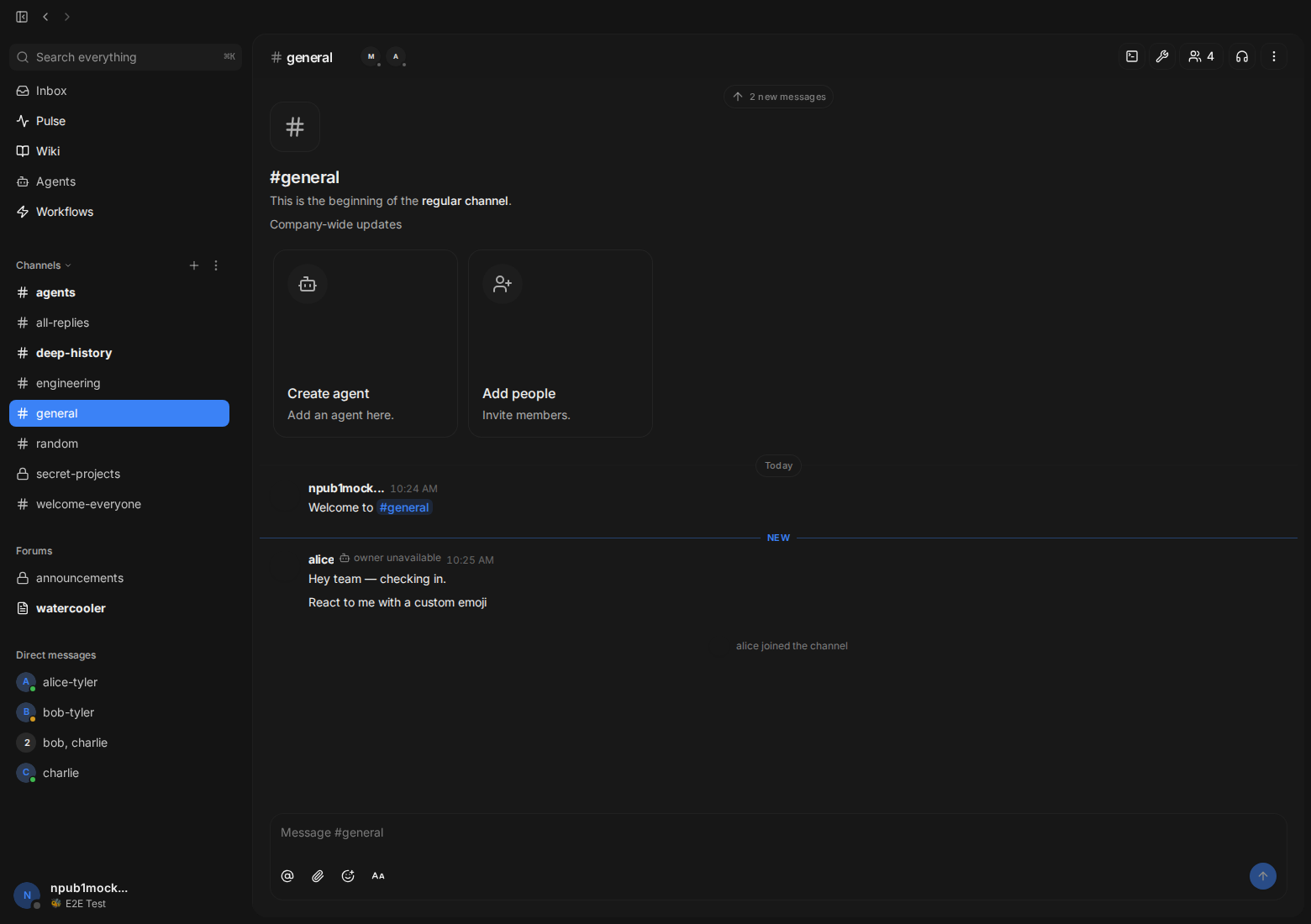The height and width of the screenshot is (924, 1311).
Task: Open Pulse in the sidebar
Action: (119, 121)
